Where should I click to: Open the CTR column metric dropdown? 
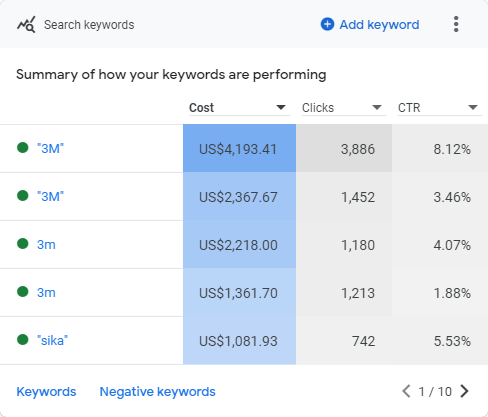click(x=440, y=108)
